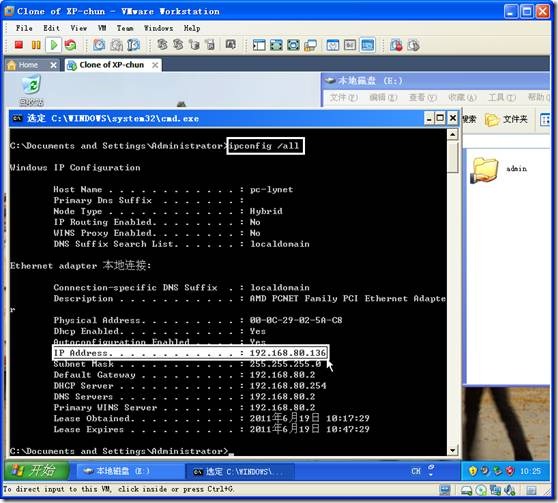Click the VMware status bar hard disk icon

pyautogui.click(x=466, y=491)
